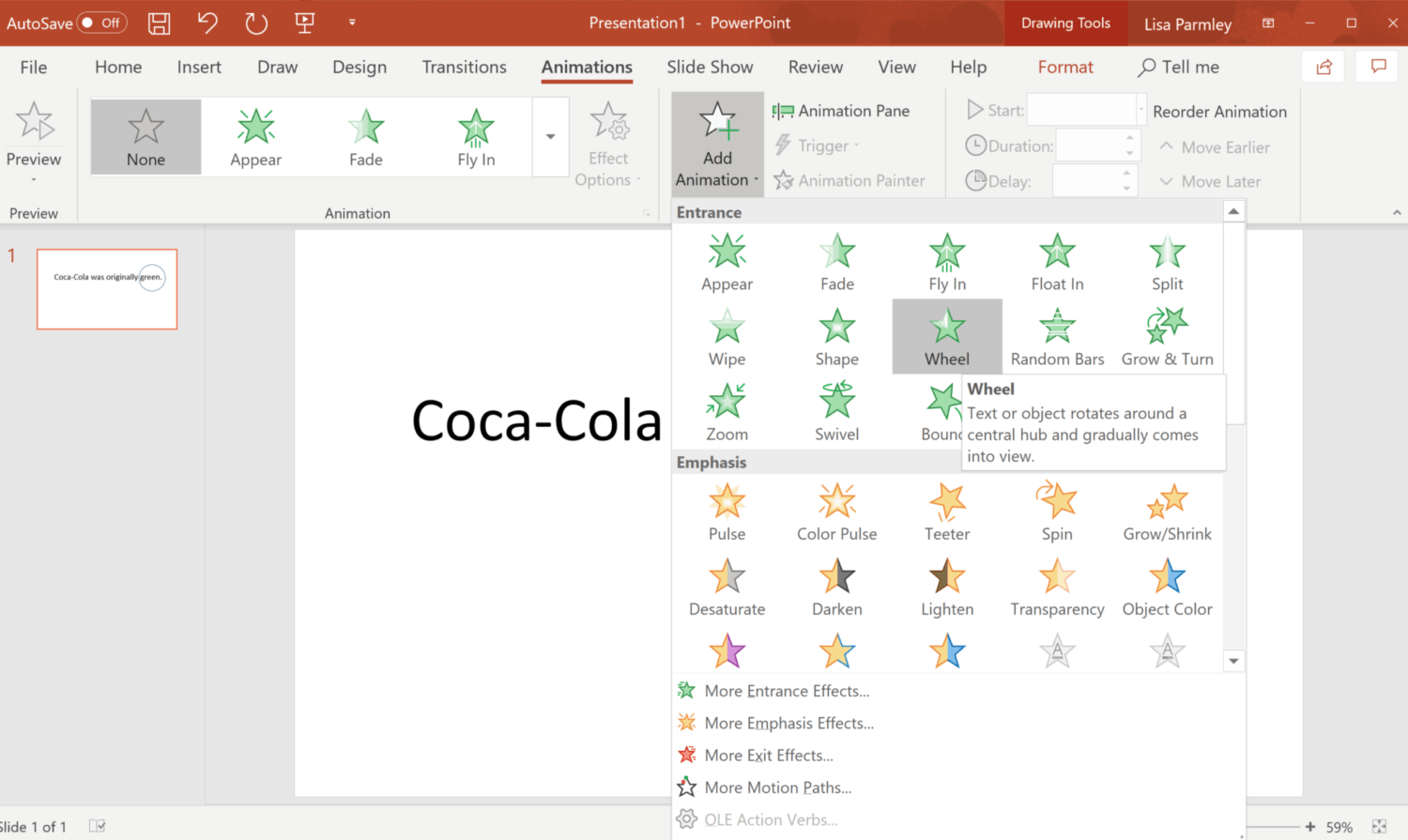Select the Zoom entrance effect

pos(727,412)
